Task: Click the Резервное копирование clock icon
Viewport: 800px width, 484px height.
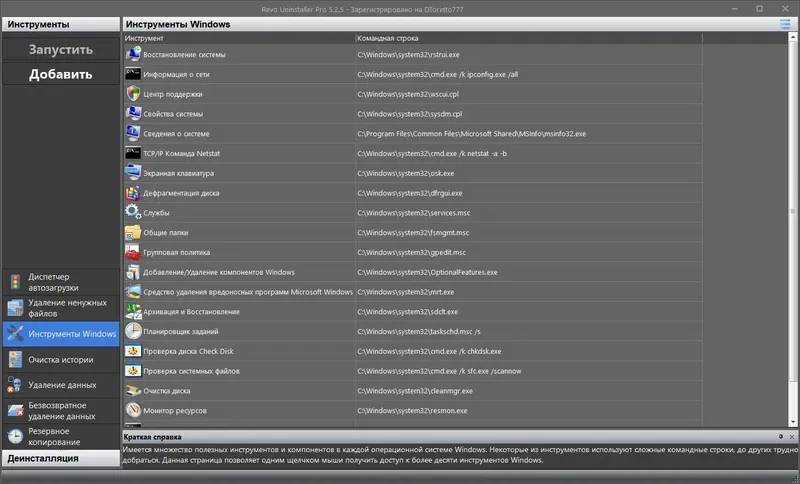Action: (x=15, y=436)
